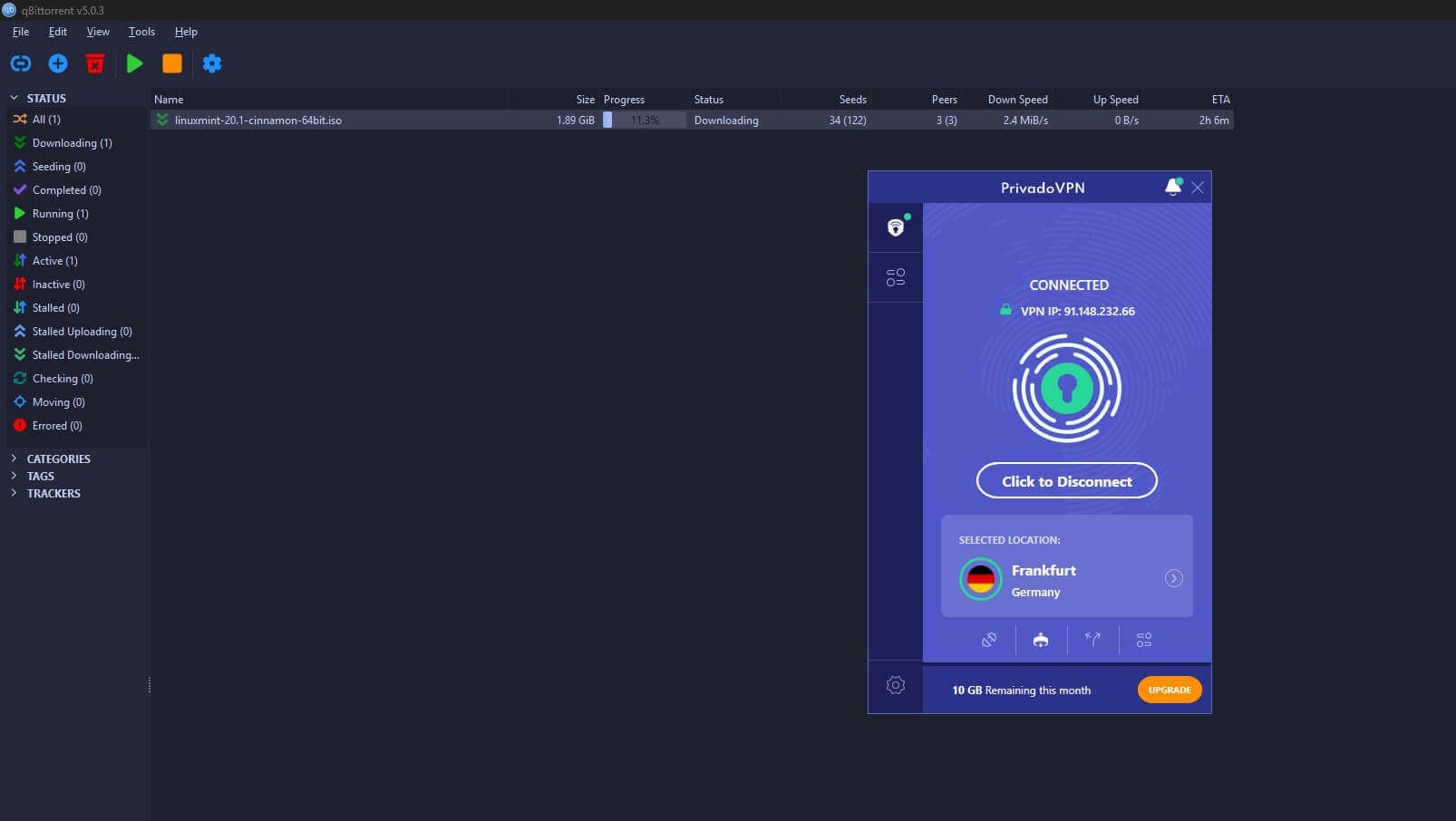Open PrivadoVPN notifications bell
Viewport: 1456px width, 821px height.
click(x=1173, y=187)
